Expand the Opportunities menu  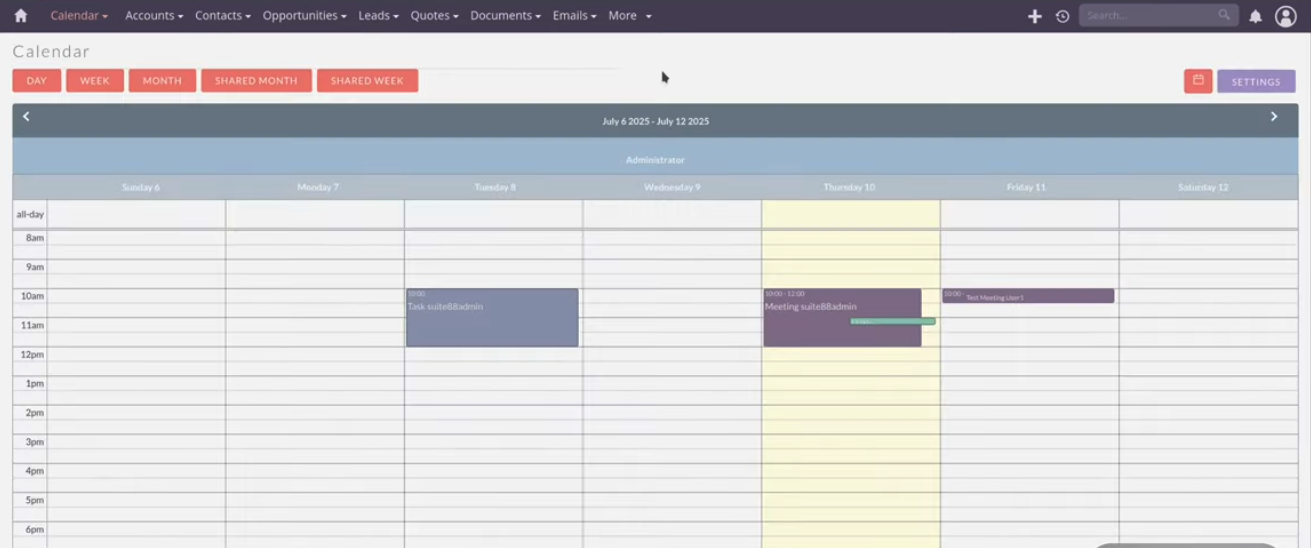point(305,16)
